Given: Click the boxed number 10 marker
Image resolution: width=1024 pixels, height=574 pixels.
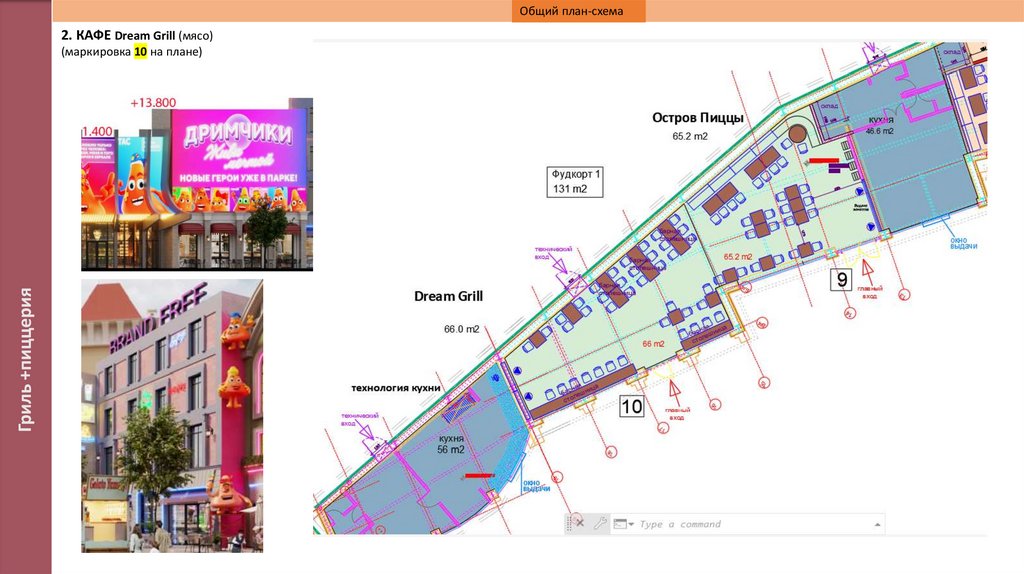Looking at the screenshot, I should click(632, 406).
